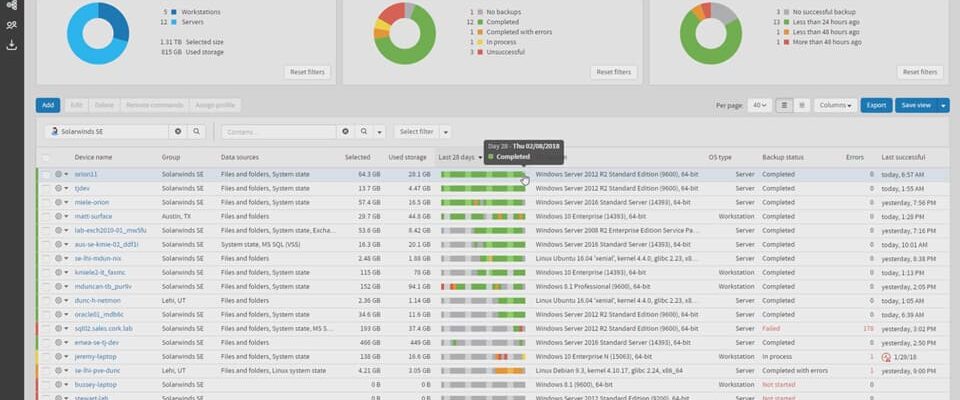Open the sql02.sales.cork.lab device link

coord(95,329)
